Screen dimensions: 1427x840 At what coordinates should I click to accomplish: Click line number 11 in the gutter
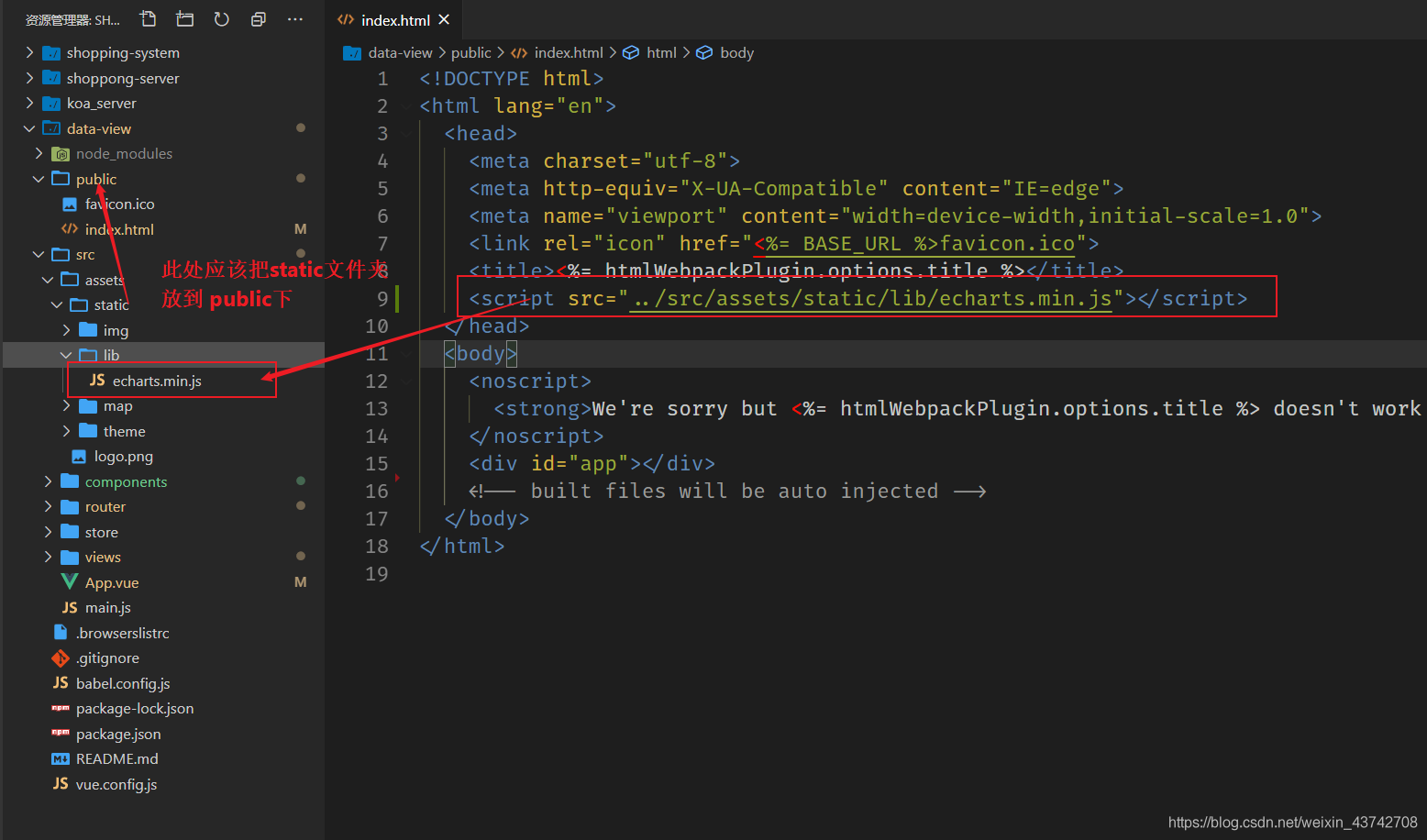tap(377, 354)
